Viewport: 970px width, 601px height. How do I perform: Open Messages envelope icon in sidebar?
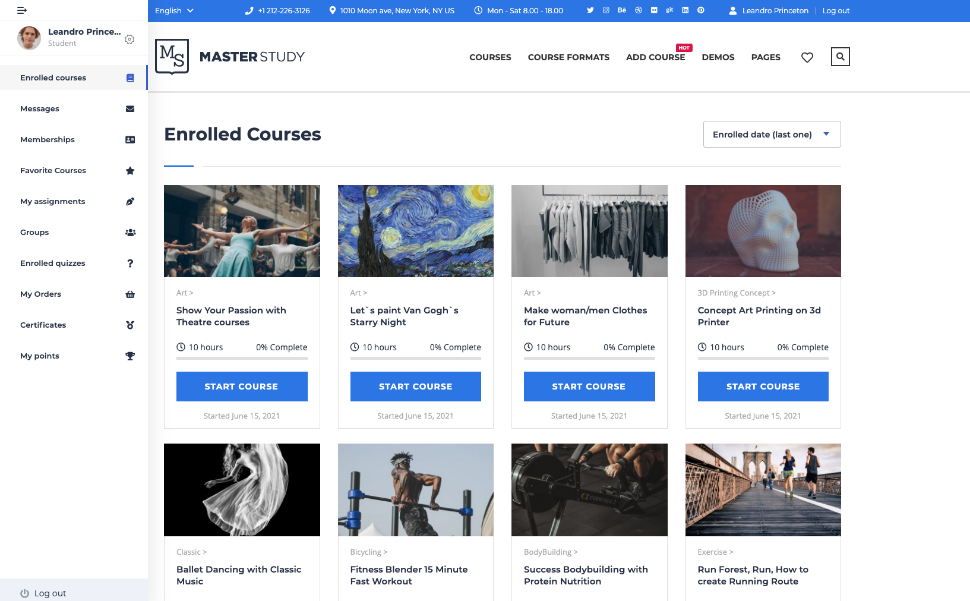130,109
